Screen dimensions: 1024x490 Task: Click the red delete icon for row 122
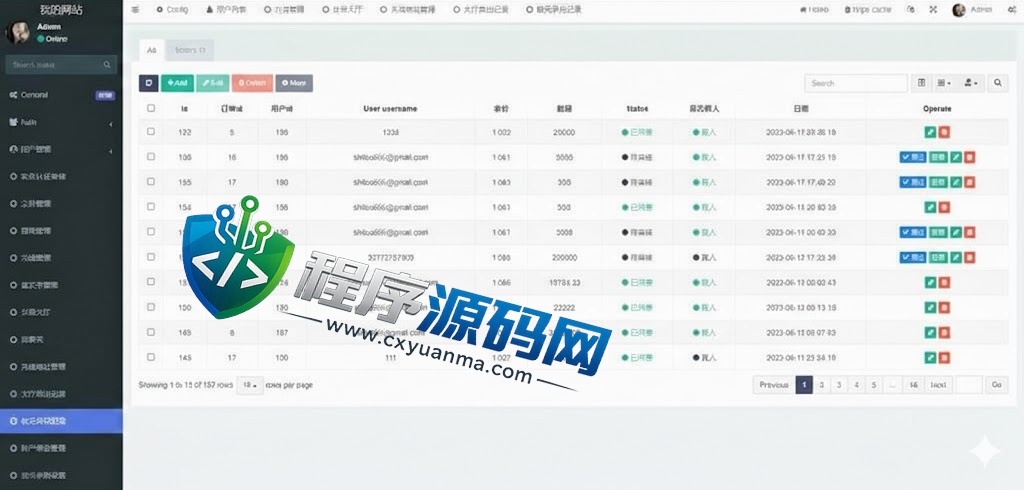pyautogui.click(x=944, y=132)
